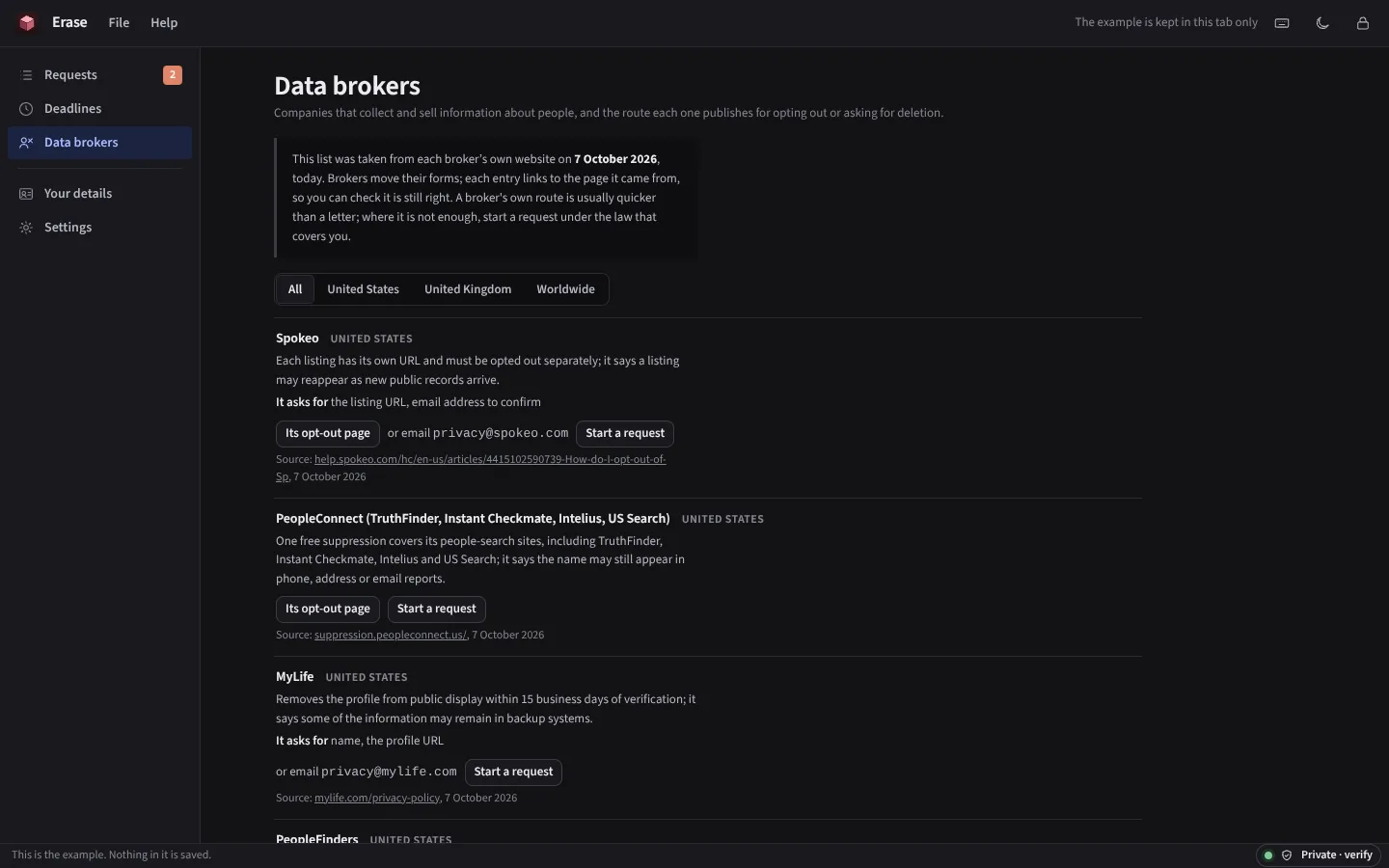The width and height of the screenshot is (1389, 868).
Task: Click the privacy@mylife.com email address
Action: [x=389, y=773]
